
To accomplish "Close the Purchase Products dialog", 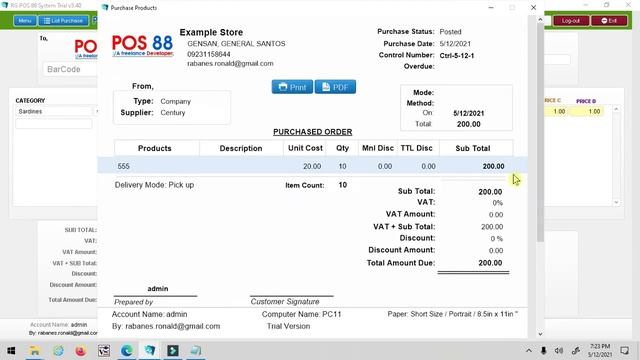I will (533, 8).
